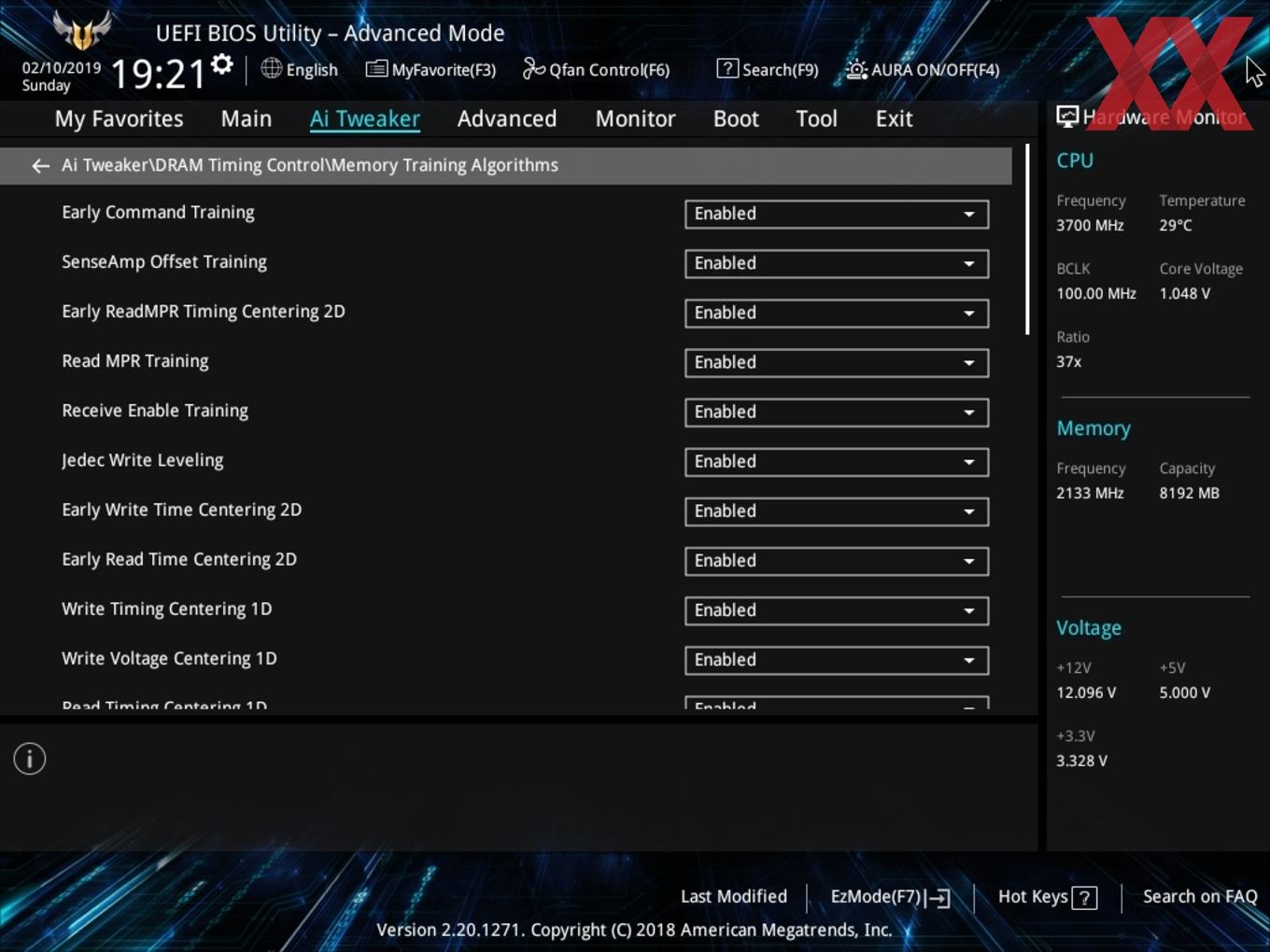Switch to the Monitor tab

point(636,119)
